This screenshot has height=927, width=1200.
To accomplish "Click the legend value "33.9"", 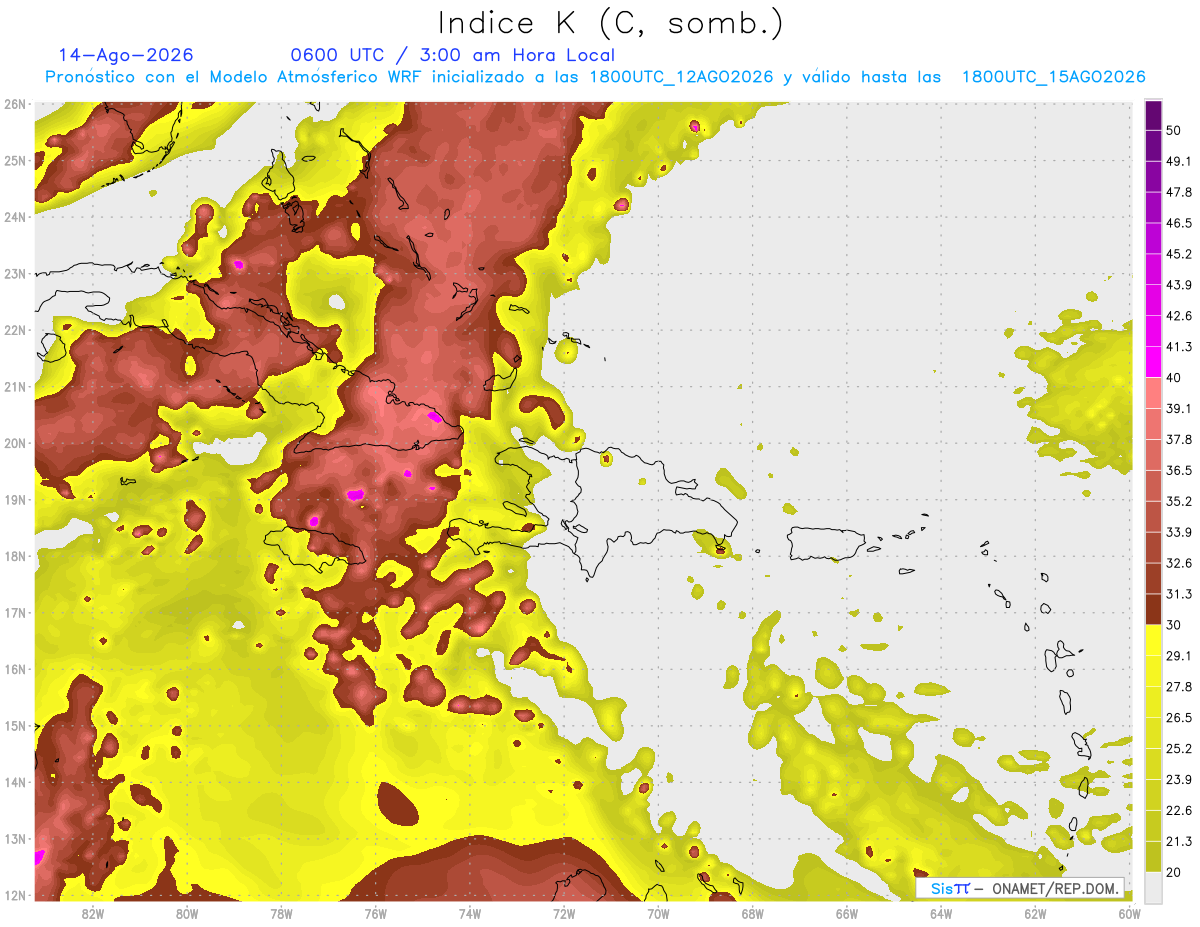I will point(1179,532).
